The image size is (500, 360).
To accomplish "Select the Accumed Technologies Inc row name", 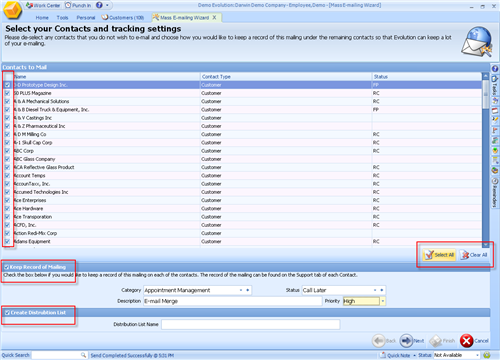I will [x=41, y=192].
